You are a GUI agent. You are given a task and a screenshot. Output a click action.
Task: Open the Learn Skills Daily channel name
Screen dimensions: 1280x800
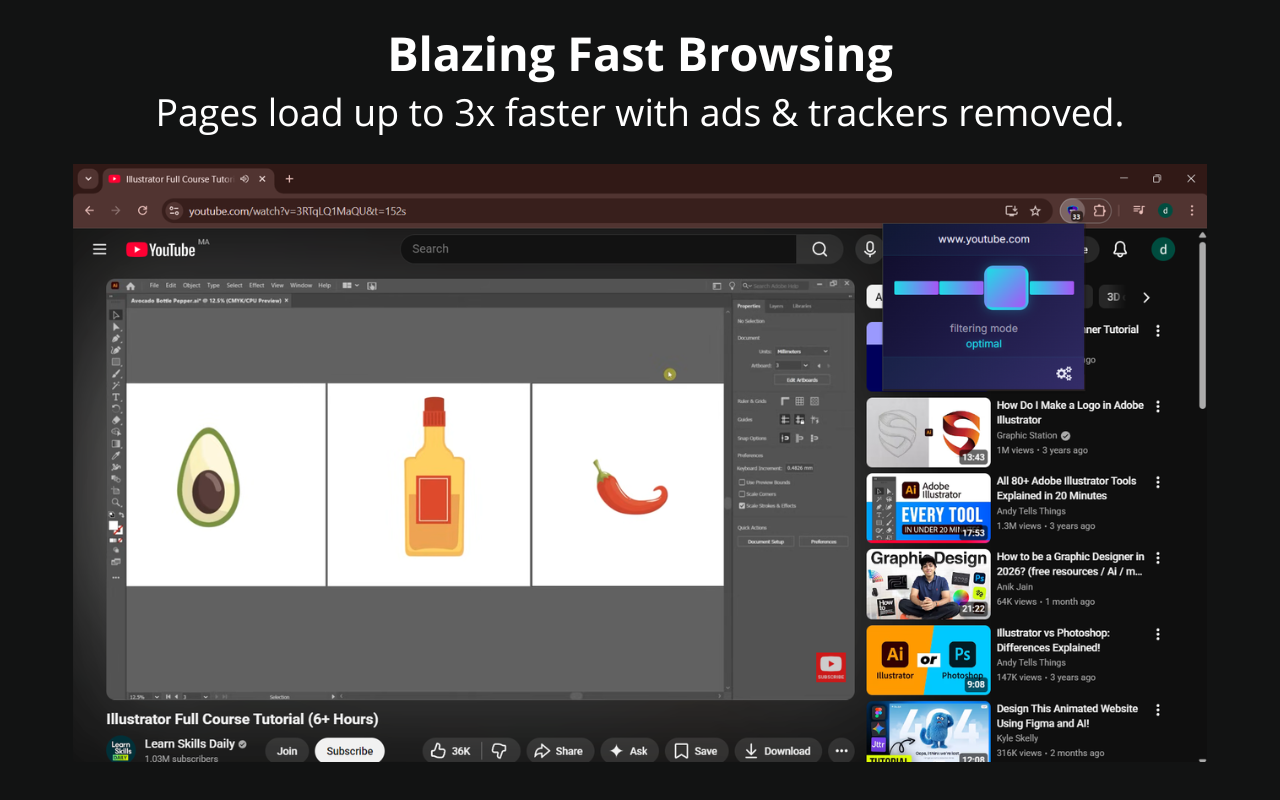pos(190,744)
